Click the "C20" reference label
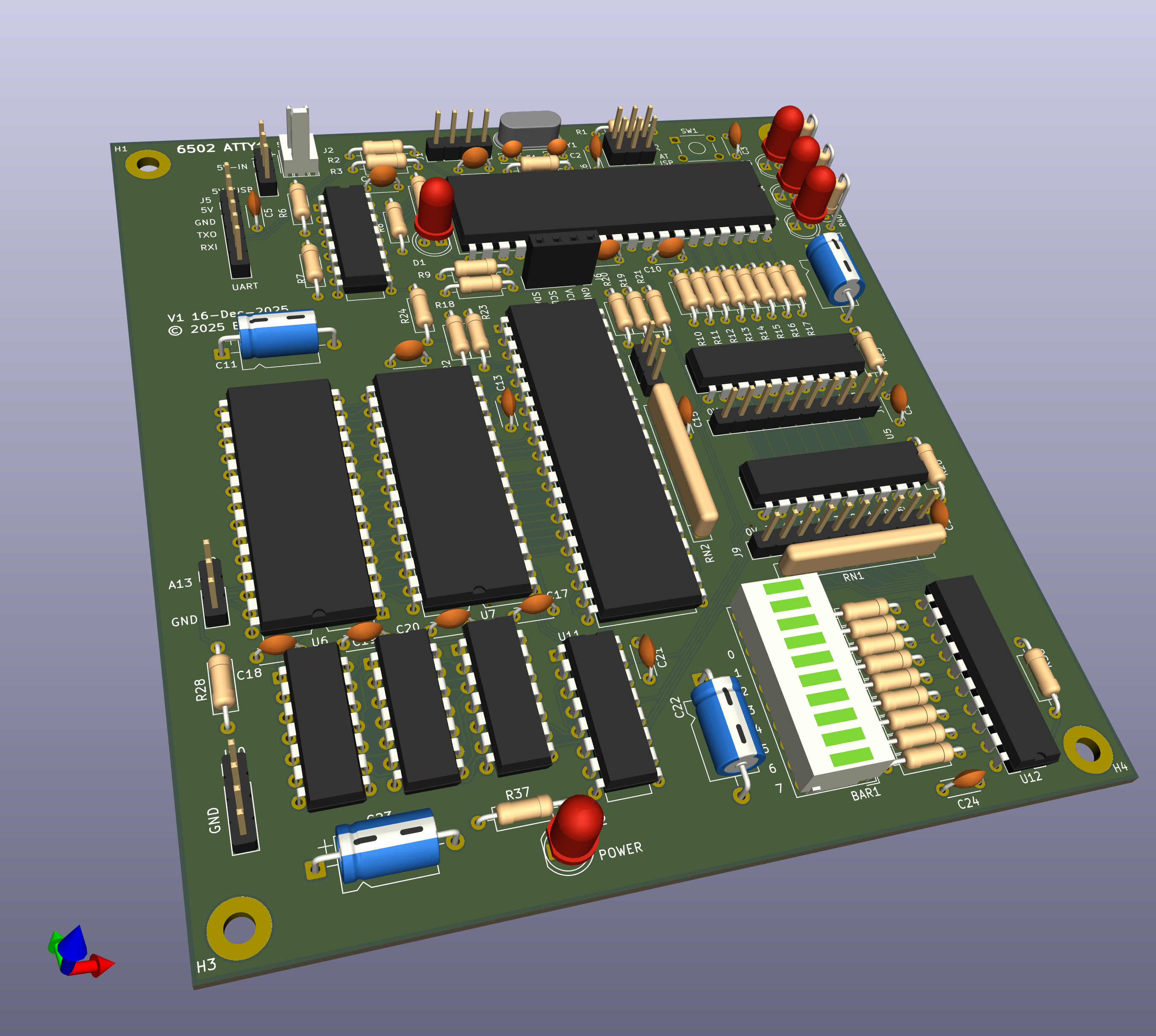The height and width of the screenshot is (1036, 1156). 408,629
